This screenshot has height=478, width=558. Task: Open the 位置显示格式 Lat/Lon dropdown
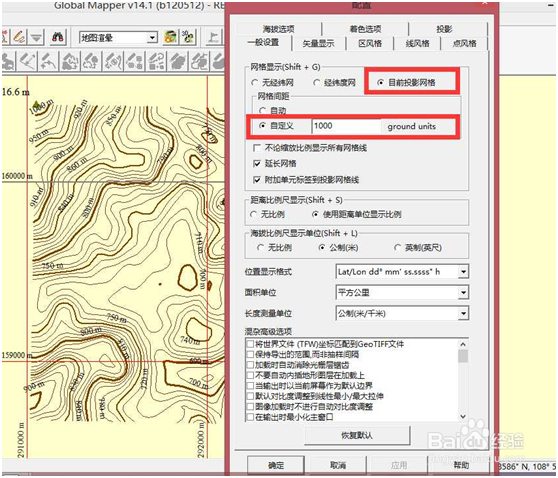pos(463,272)
